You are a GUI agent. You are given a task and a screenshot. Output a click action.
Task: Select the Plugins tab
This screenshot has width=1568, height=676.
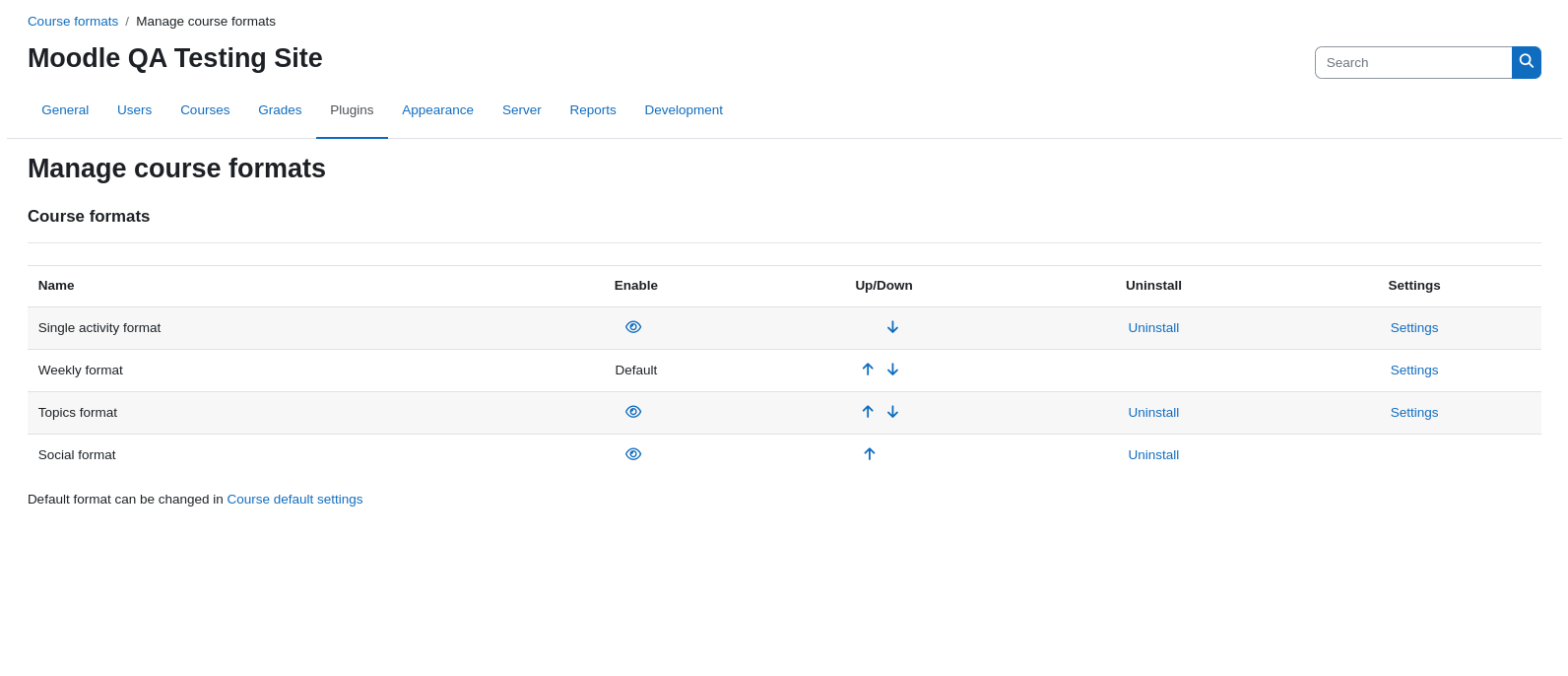pos(352,110)
